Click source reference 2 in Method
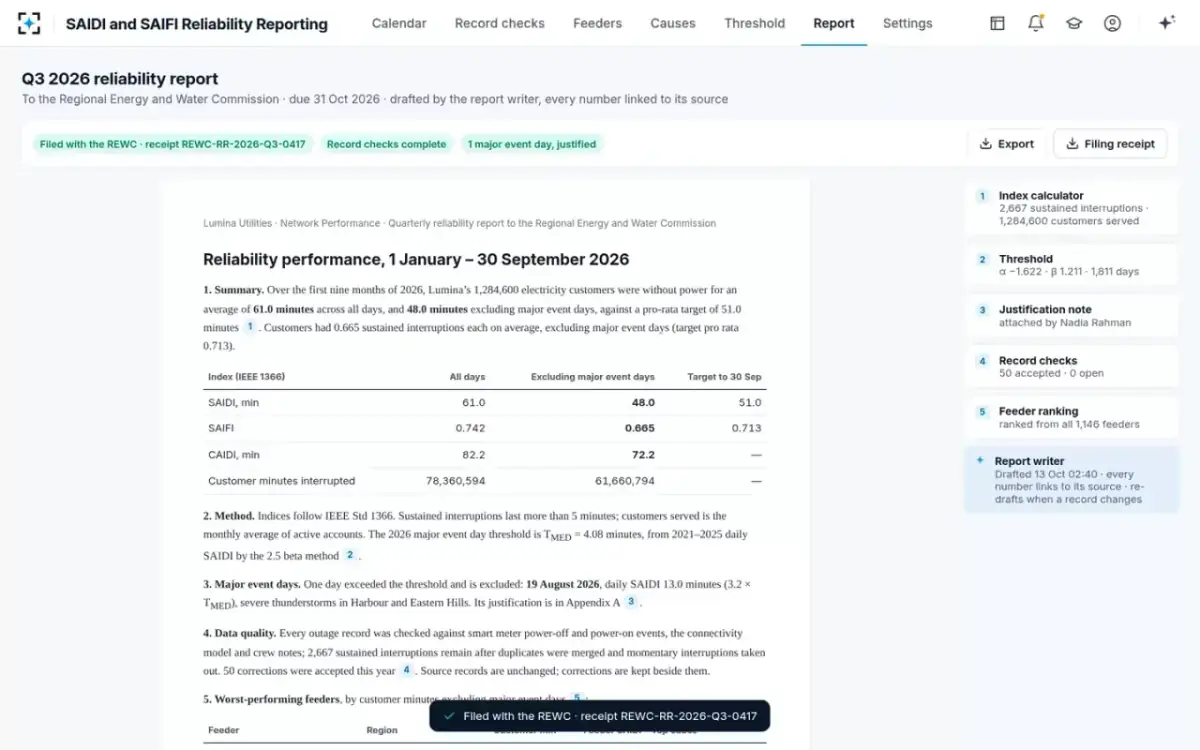The width and height of the screenshot is (1200, 750). (350, 555)
